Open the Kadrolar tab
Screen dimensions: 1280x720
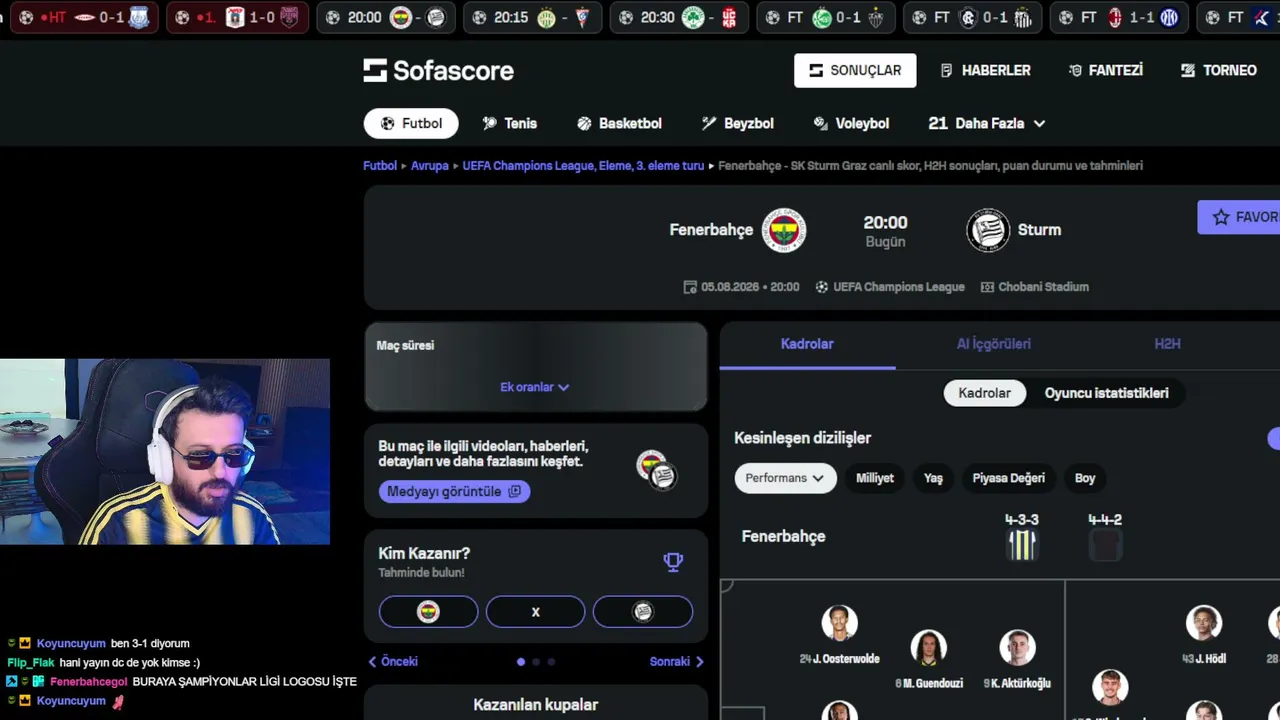[807, 344]
